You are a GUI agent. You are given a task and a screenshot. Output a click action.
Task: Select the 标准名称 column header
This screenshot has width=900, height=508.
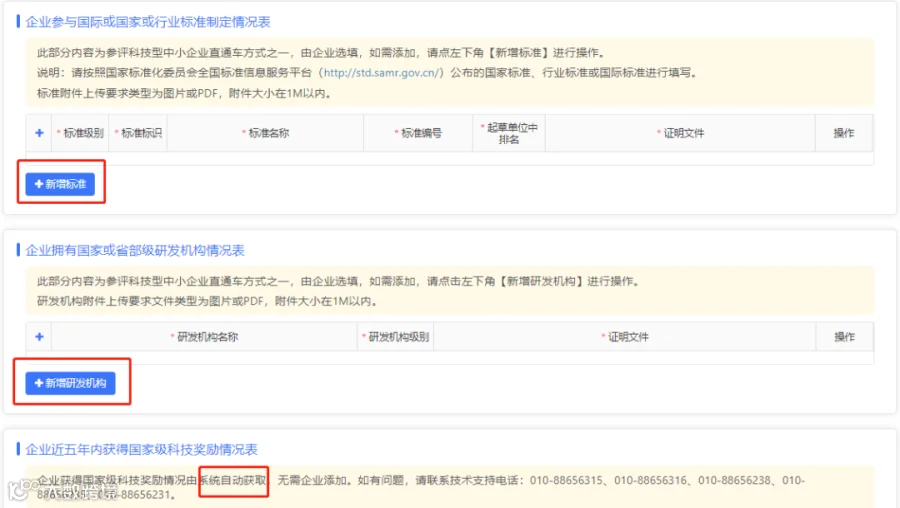click(265, 133)
